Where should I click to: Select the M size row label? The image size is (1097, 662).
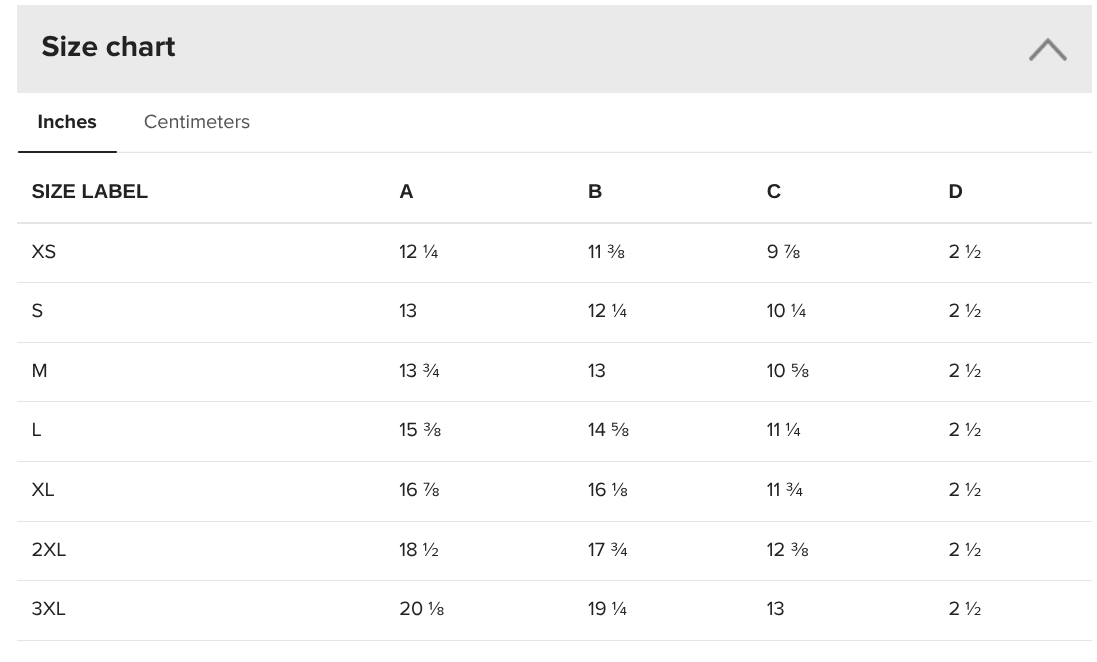tap(39, 371)
